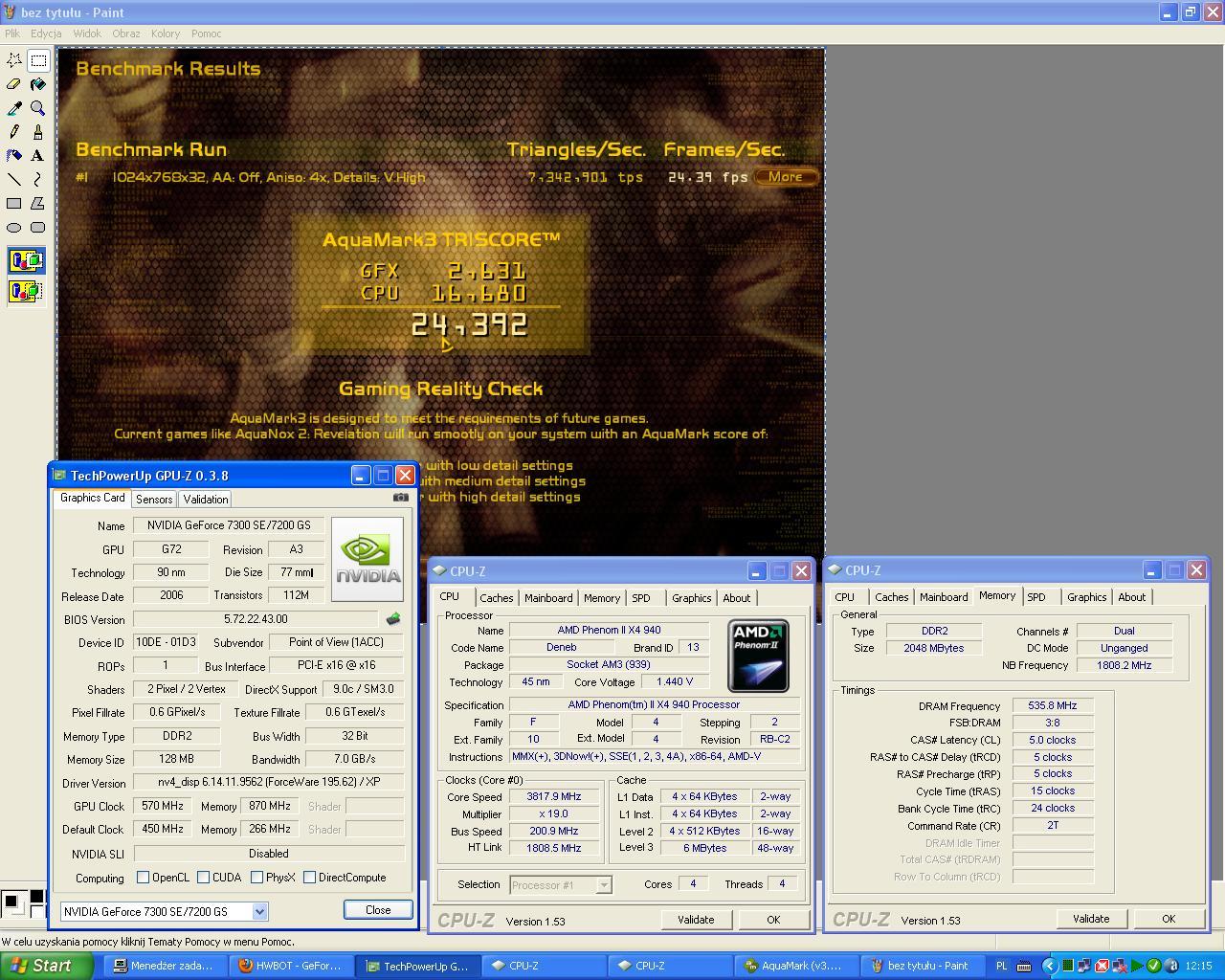This screenshot has height=980, width=1225.
Task: Toggle the PhysX checkbox in GPU-Z
Action: (256, 877)
